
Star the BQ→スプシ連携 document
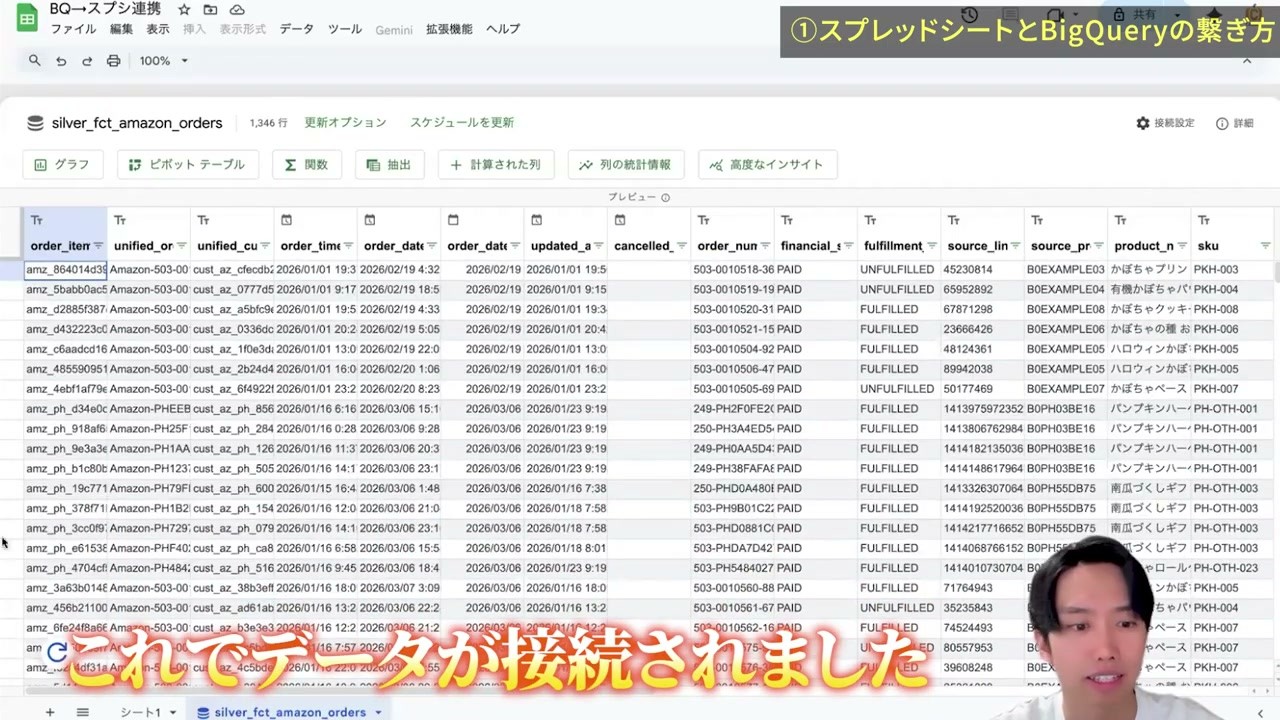pos(184,9)
